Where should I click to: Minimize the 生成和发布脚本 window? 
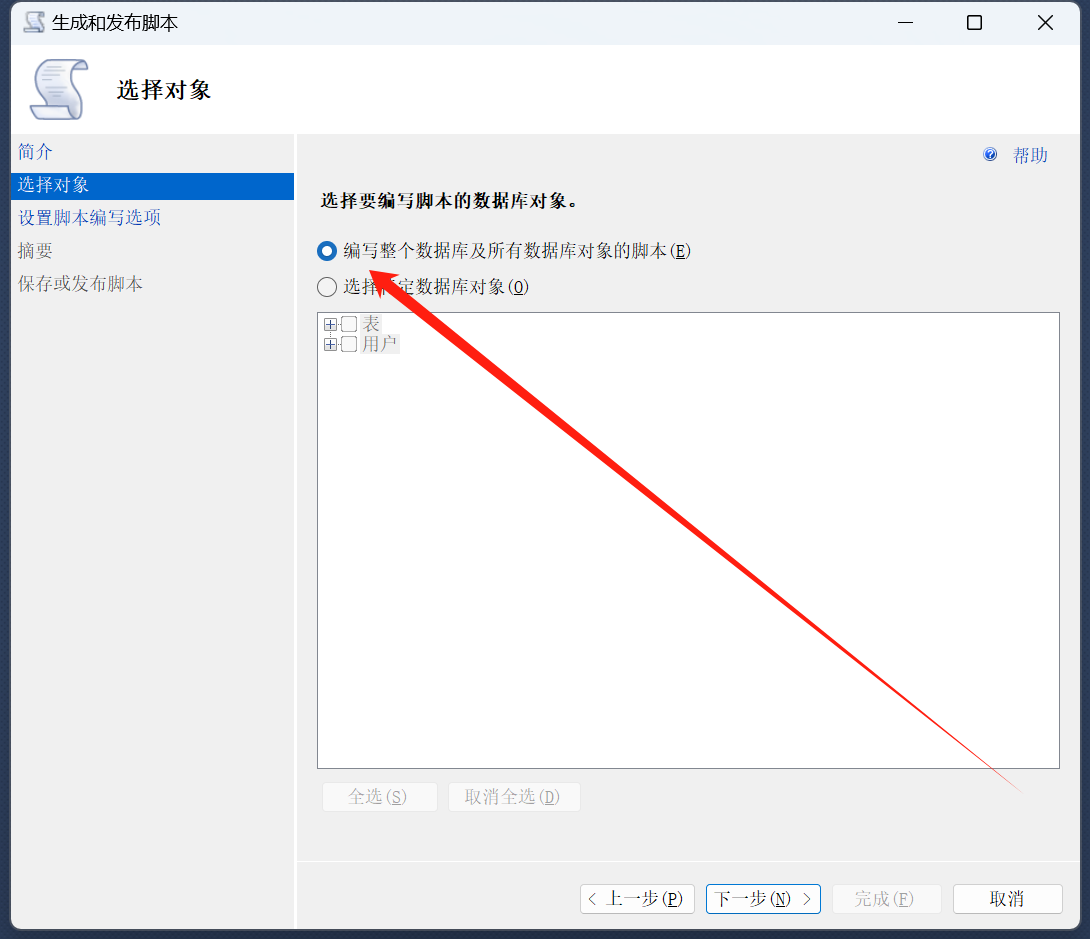point(905,22)
